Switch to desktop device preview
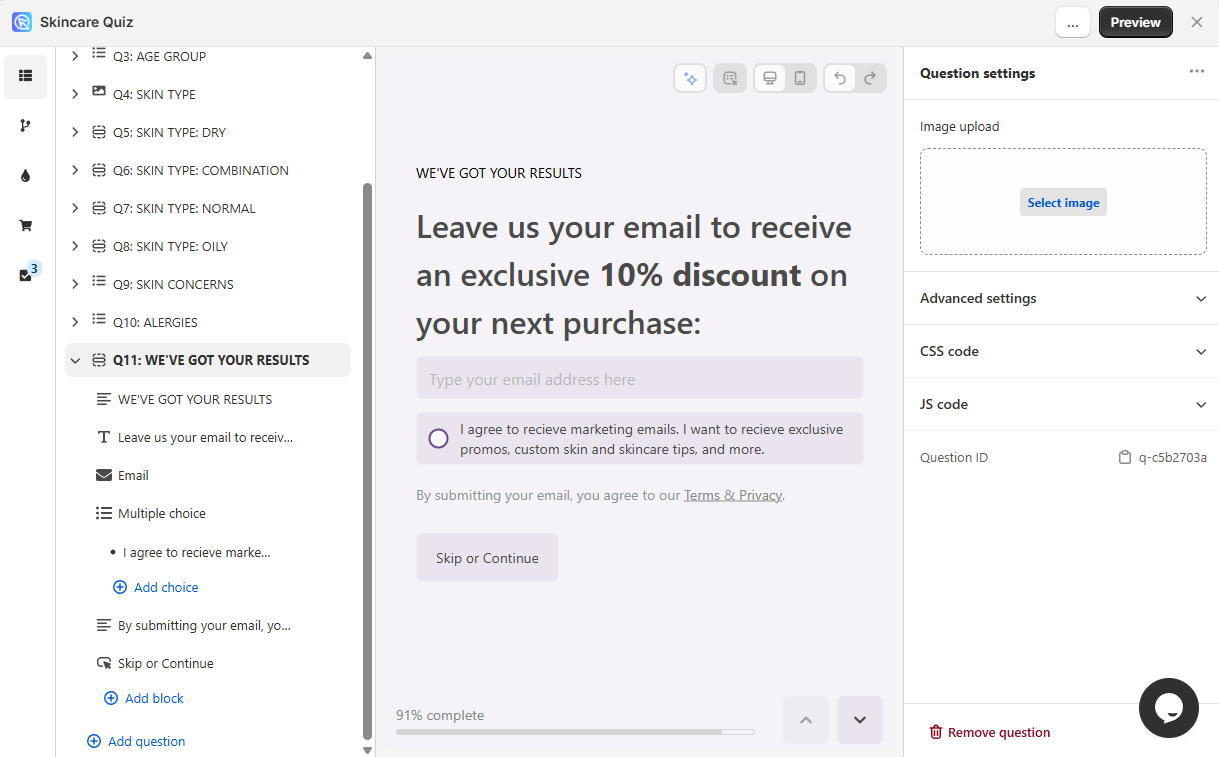This screenshot has height=757, width=1219. [x=769, y=78]
